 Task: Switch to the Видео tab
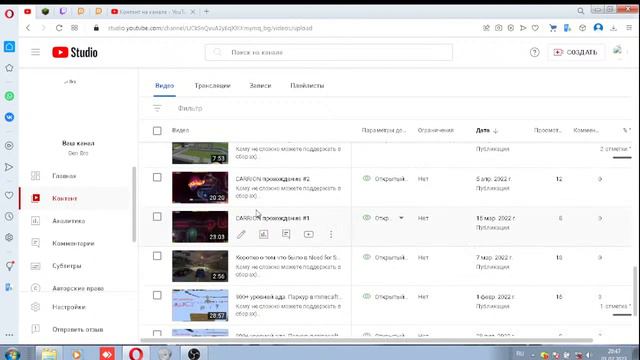[164, 86]
